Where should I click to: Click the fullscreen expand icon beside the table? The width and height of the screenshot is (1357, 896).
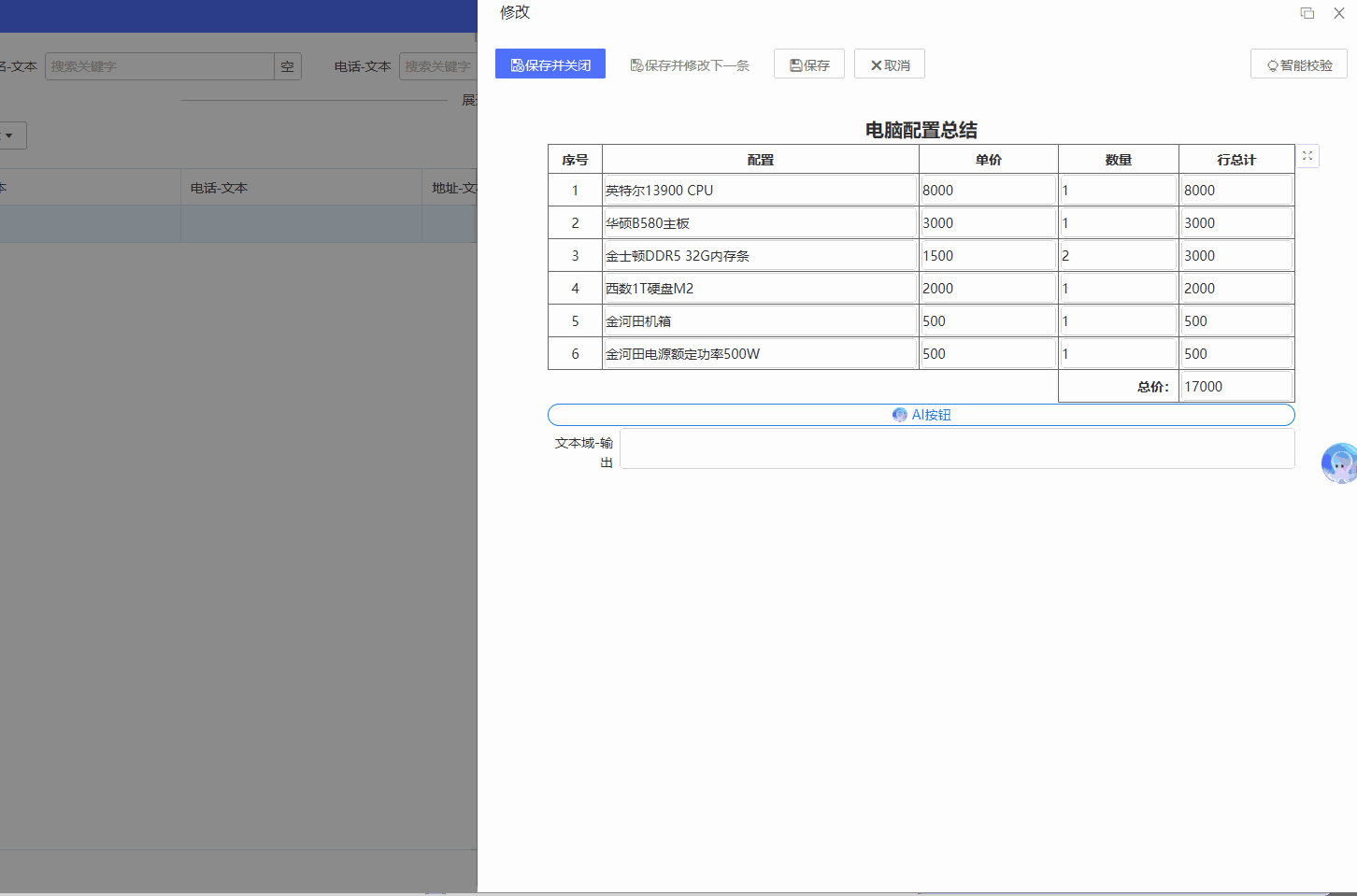point(1307,156)
